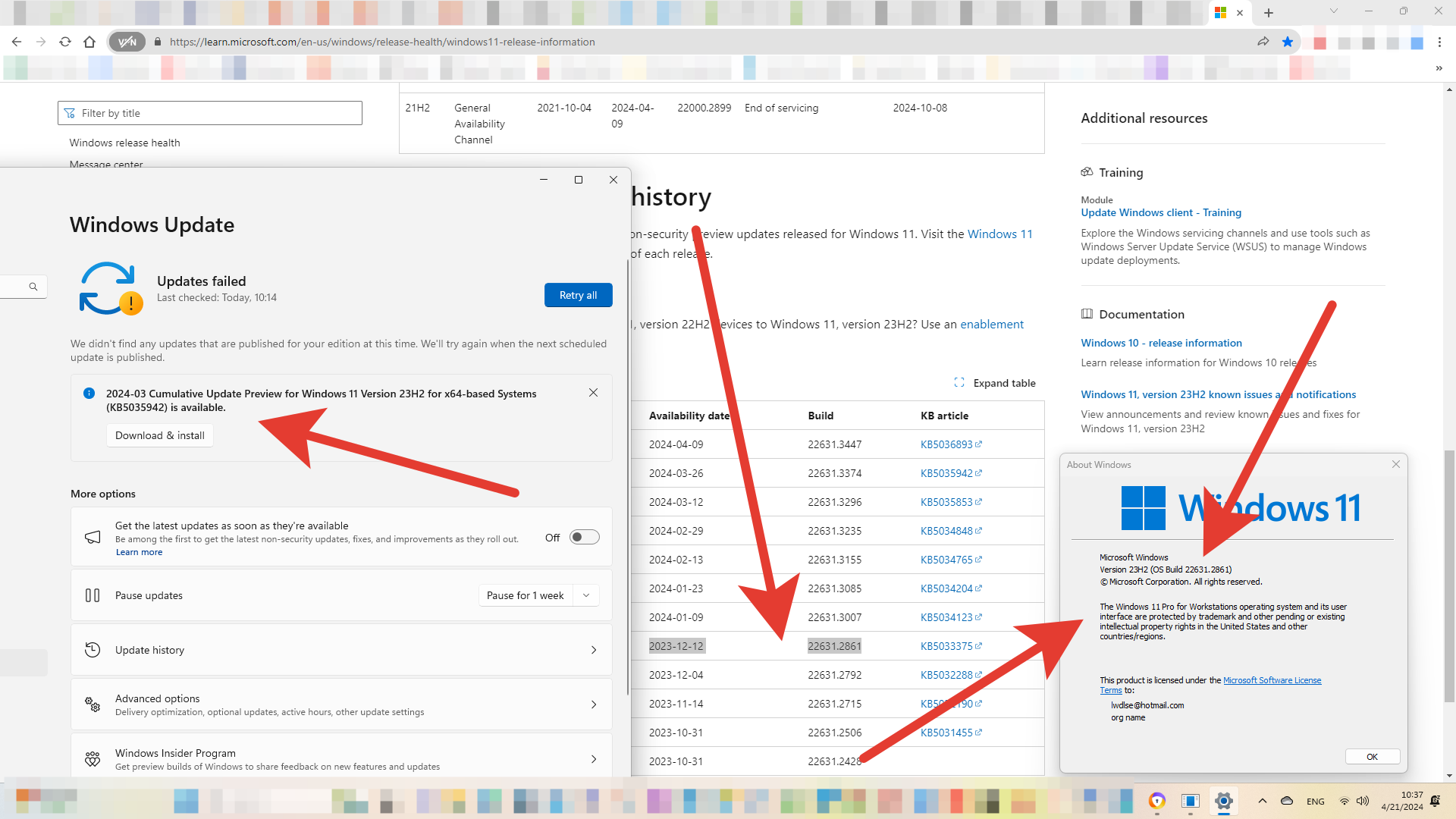Image resolution: width=1456 pixels, height=819 pixels.
Task: Click the Pause updates icon
Action: (93, 595)
